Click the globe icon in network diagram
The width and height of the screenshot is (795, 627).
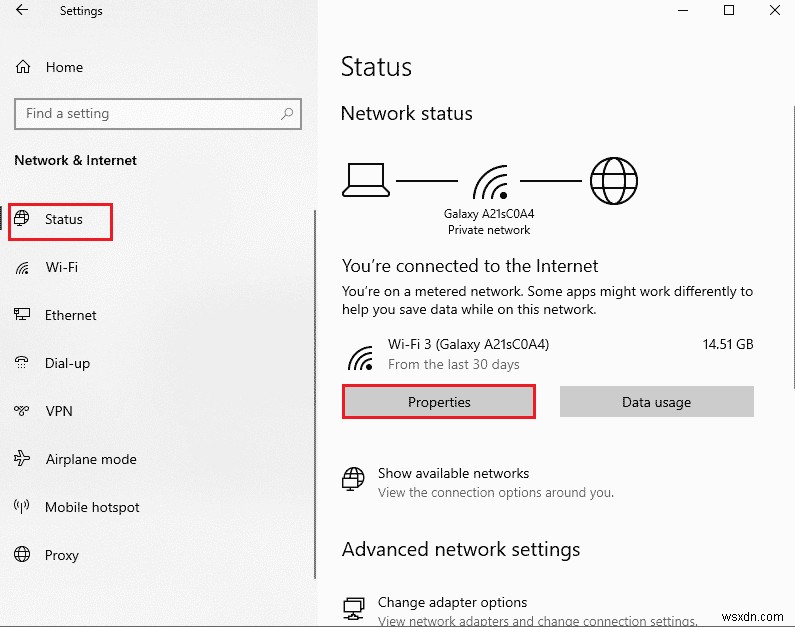(x=613, y=181)
